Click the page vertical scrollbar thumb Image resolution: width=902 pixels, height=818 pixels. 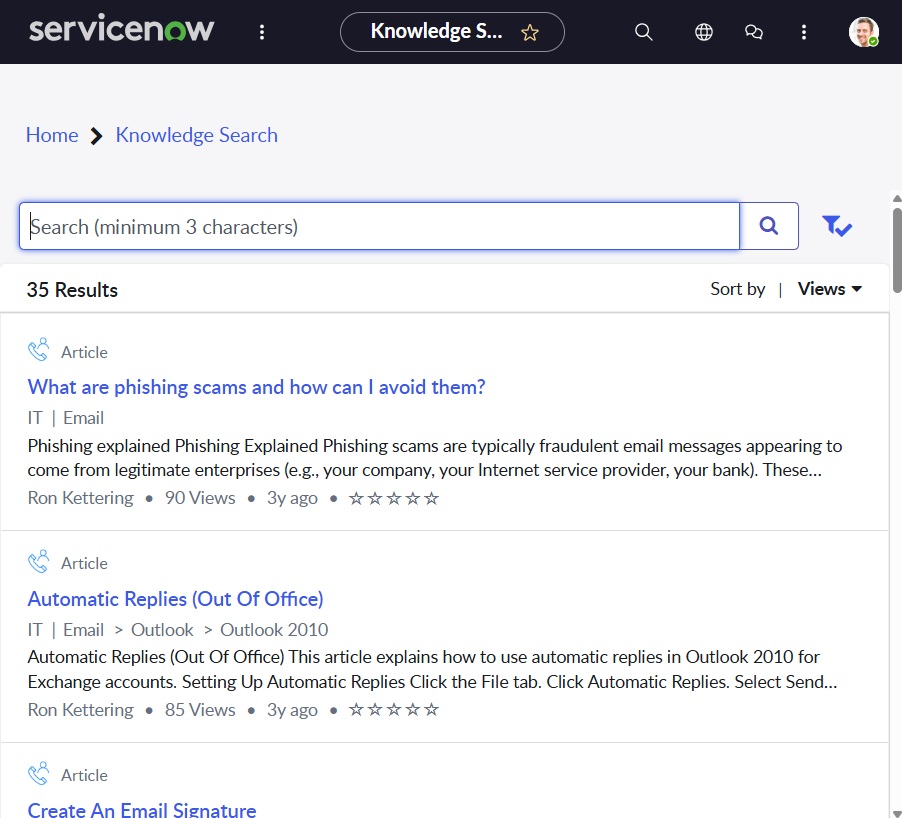coord(897,250)
